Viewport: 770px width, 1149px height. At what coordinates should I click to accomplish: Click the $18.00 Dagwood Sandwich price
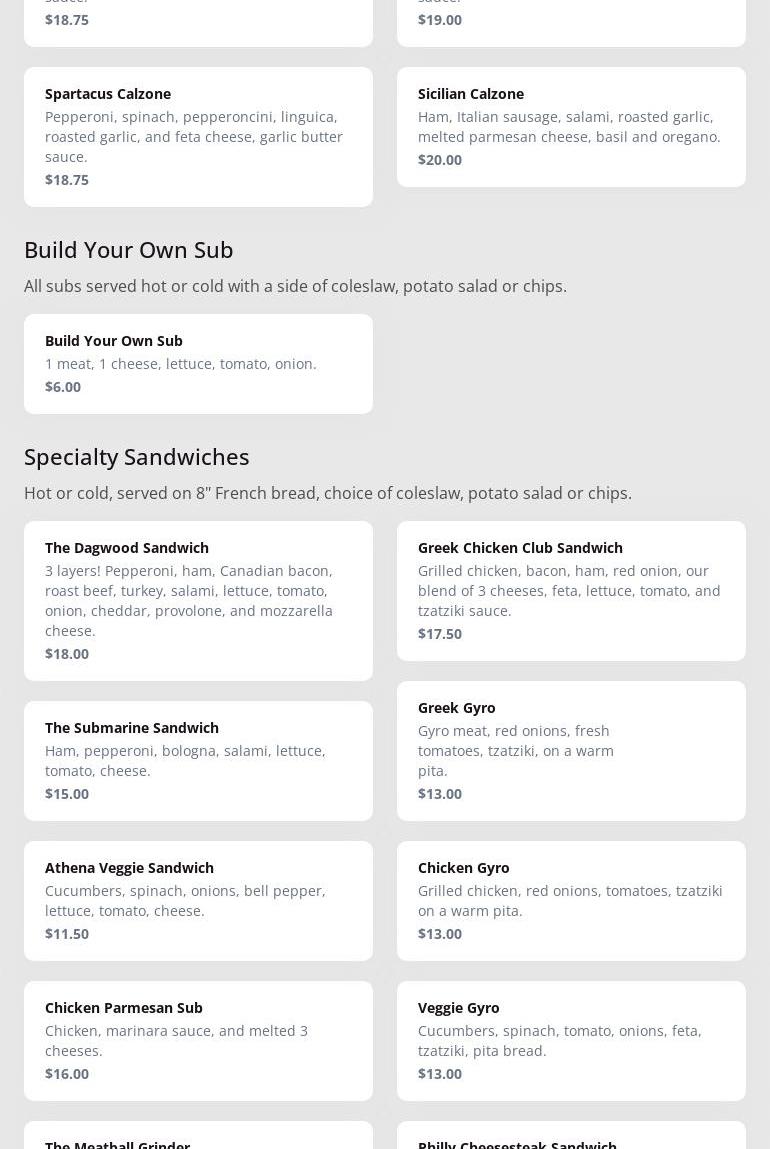click(67, 653)
